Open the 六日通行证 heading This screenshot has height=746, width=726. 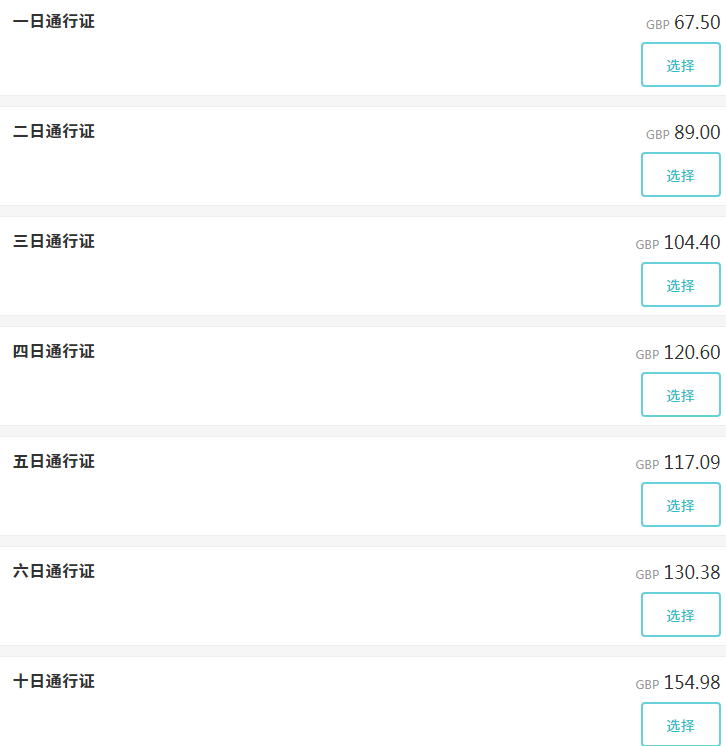pyautogui.click(x=54, y=571)
